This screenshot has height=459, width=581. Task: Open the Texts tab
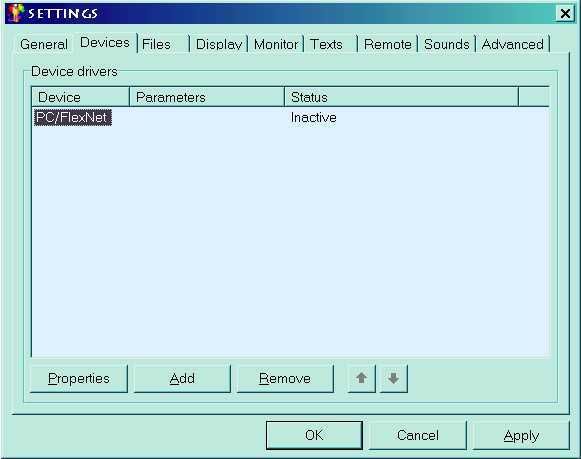tap(326, 44)
